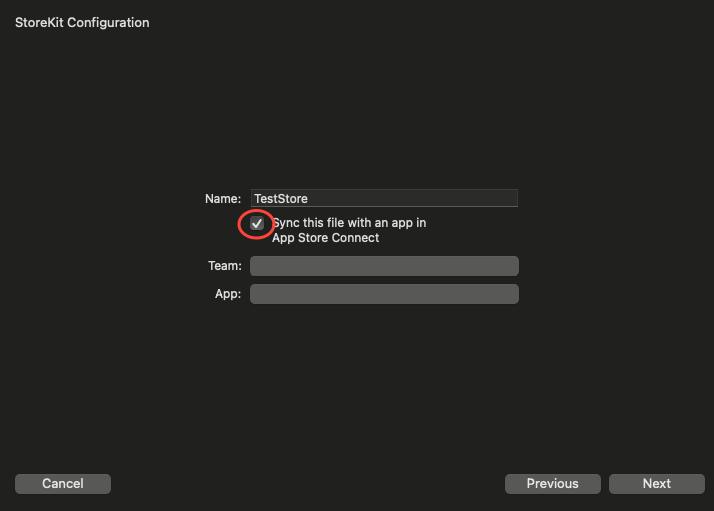The width and height of the screenshot is (714, 511).
Task: Choose a team from the Team combo box
Action: point(384,266)
